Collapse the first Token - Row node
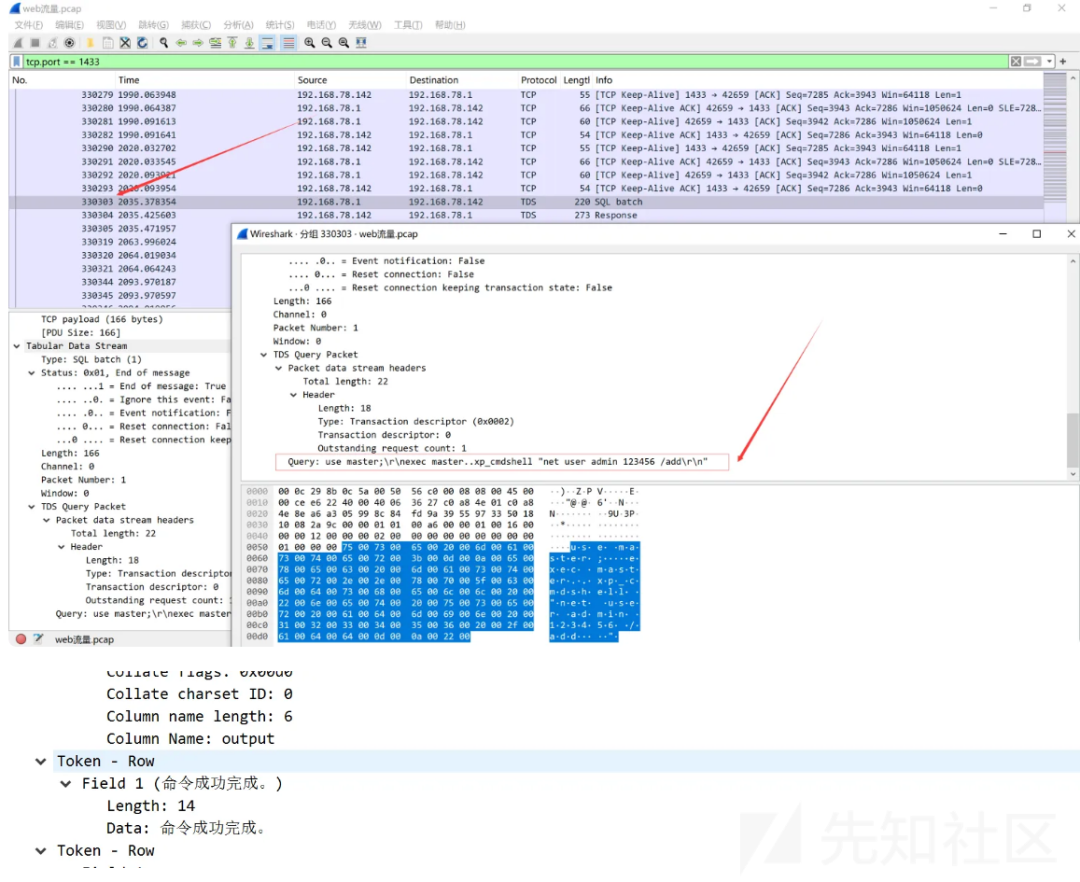This screenshot has height=882, width=1080. 41,762
